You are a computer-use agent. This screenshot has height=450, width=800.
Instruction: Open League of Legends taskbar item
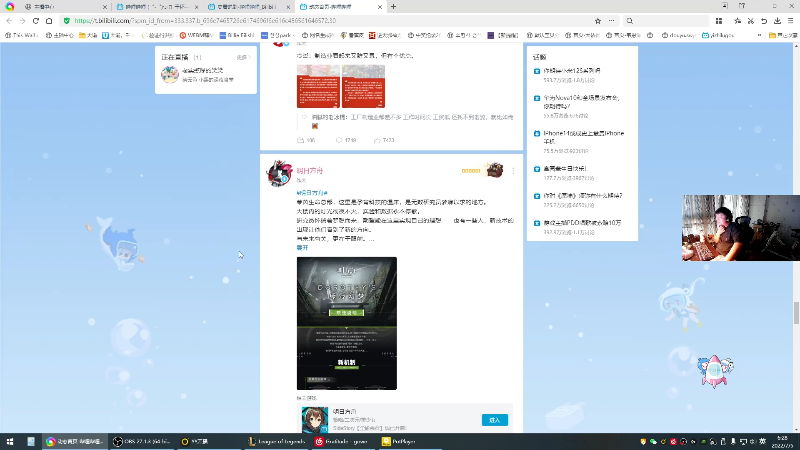pyautogui.click(x=277, y=441)
